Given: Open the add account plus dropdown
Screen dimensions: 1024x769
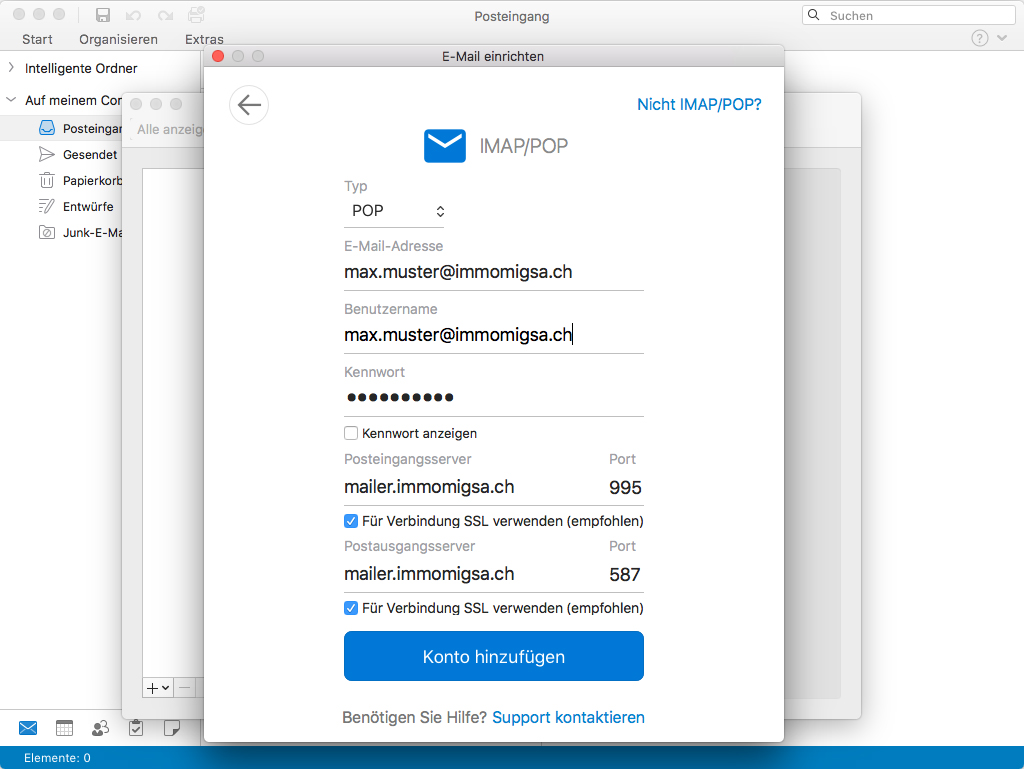Looking at the screenshot, I should 158,687.
